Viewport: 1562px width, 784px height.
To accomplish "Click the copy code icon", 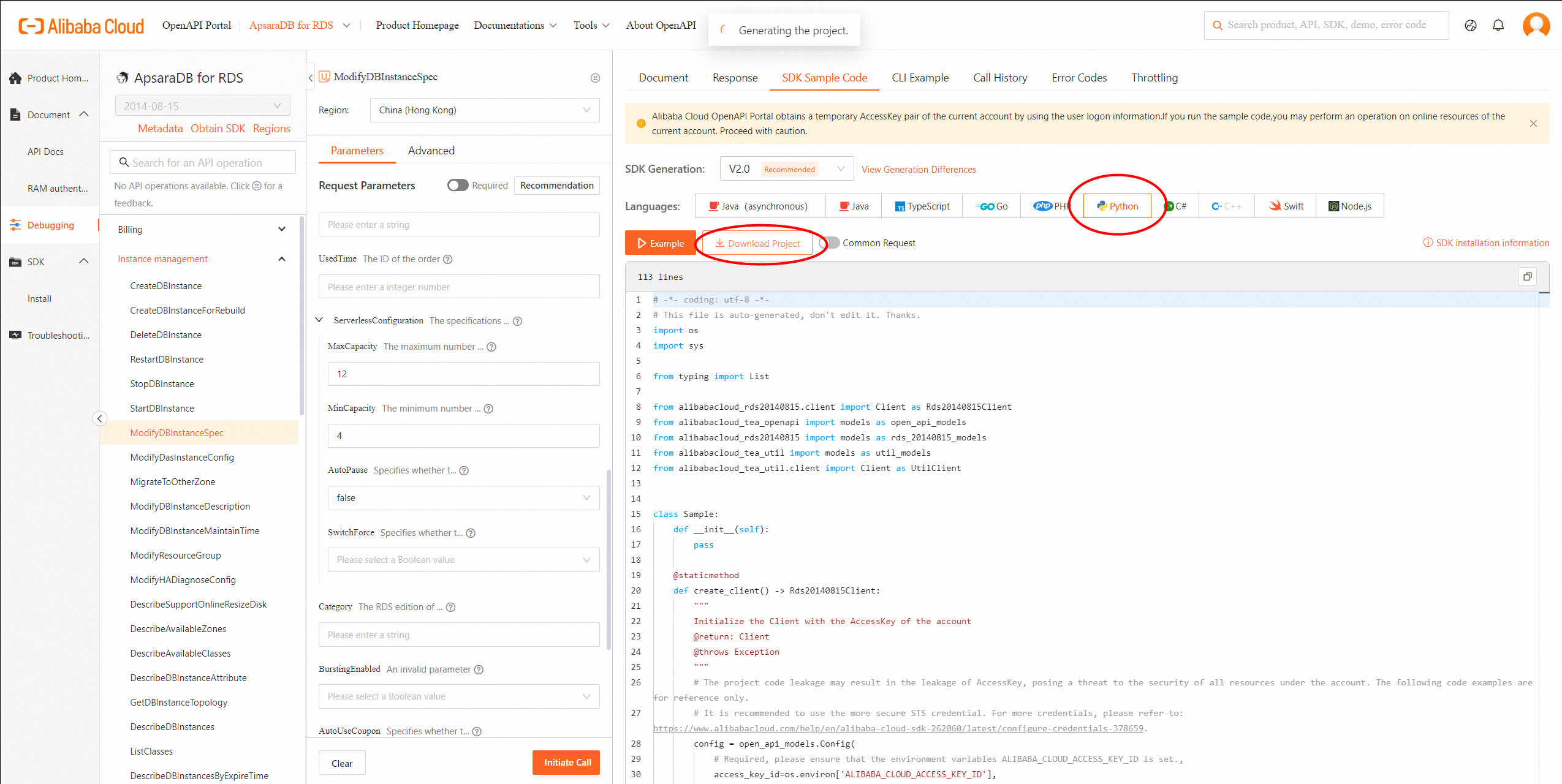I will (1527, 276).
